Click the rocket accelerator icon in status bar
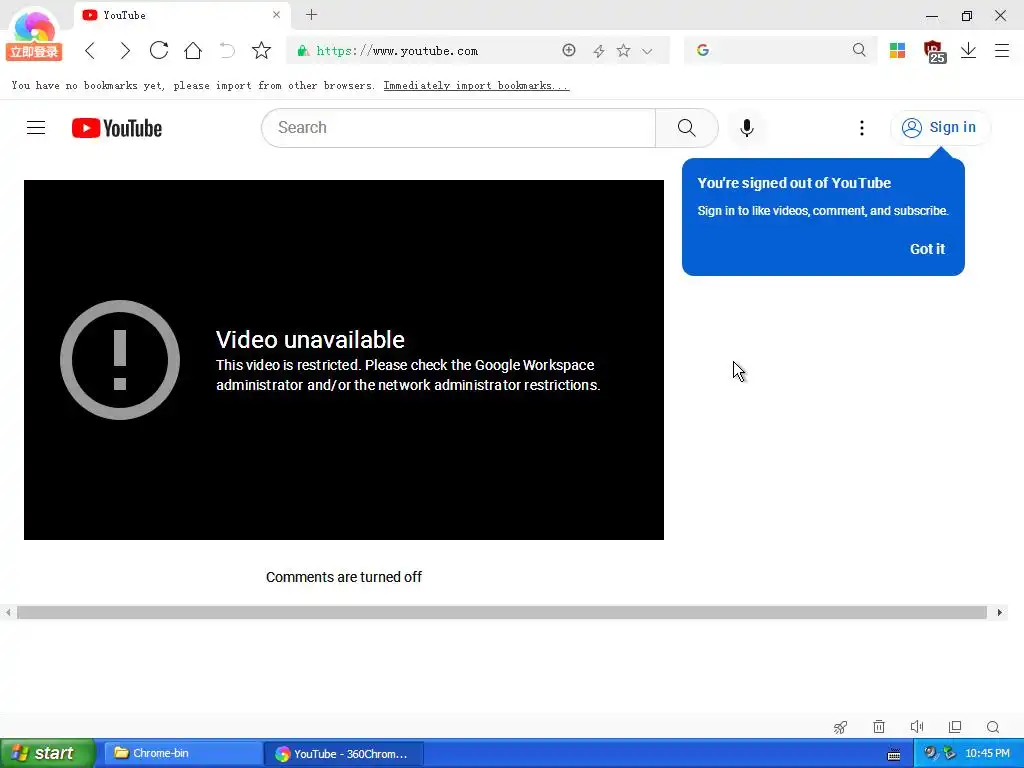1024x768 pixels. (x=840, y=727)
